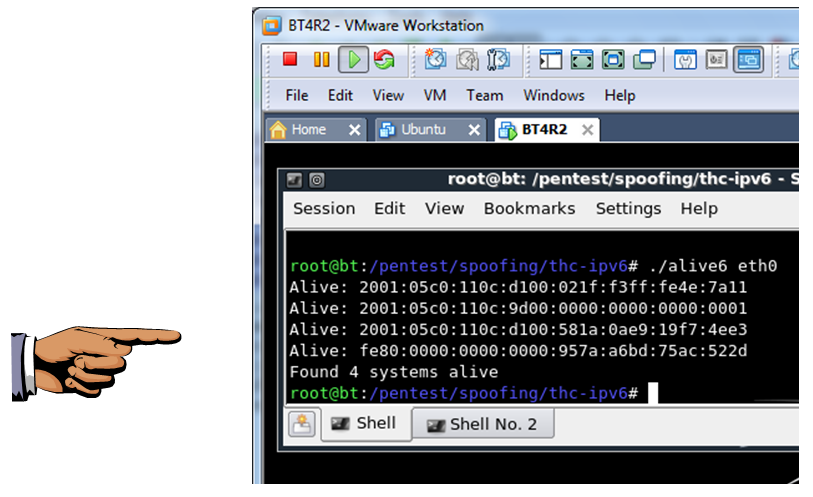The height and width of the screenshot is (497, 813).
Task: Click address ending in 0000:0001
Action: click(553, 308)
